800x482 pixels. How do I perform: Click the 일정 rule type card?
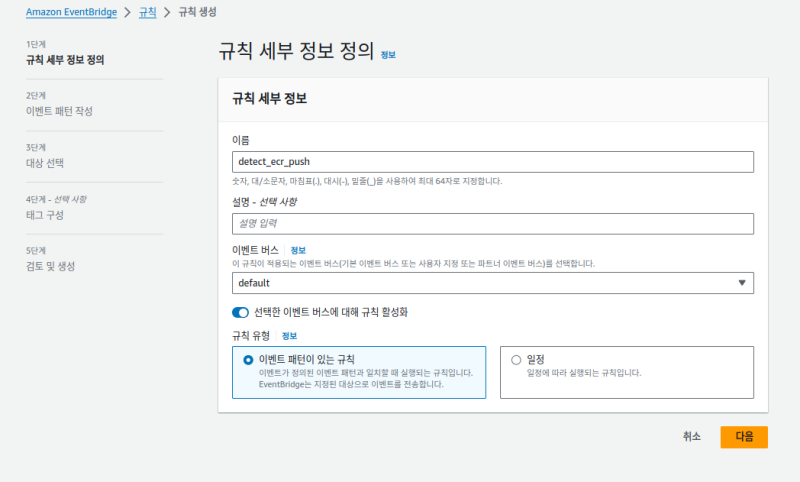626,372
